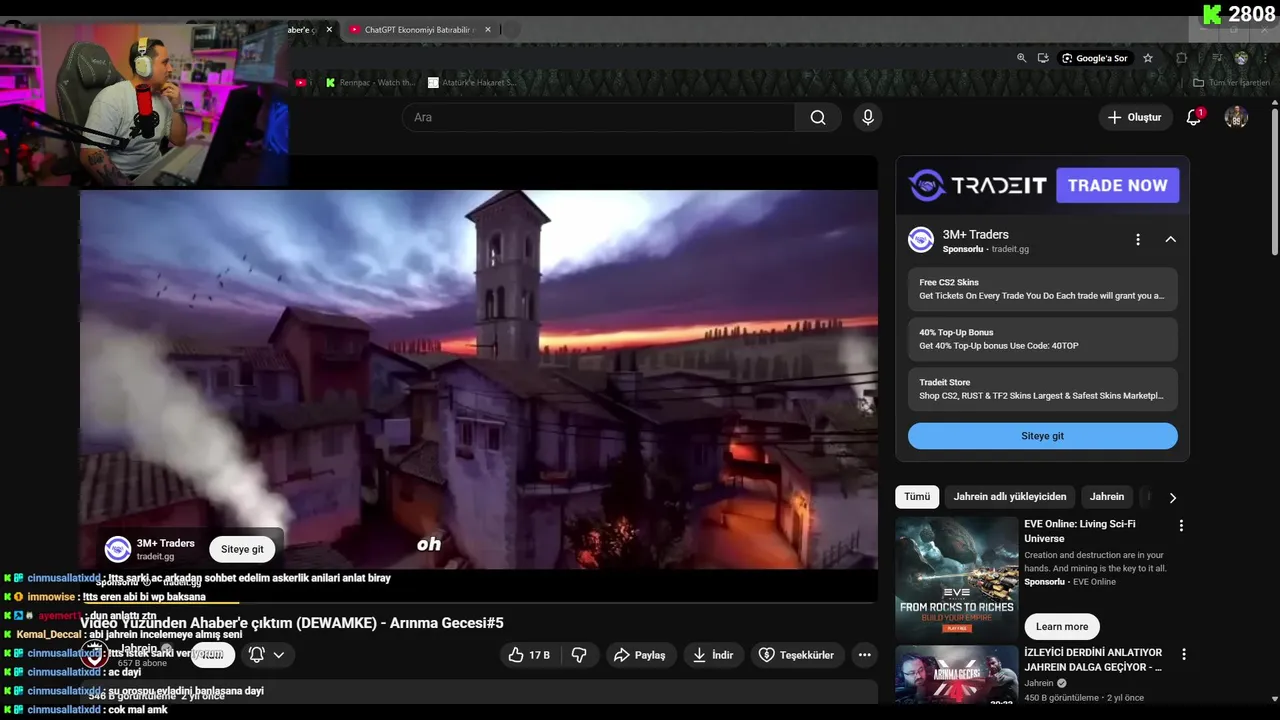This screenshot has width=1280, height=720.
Task: Open the Atatürk'e Hakaret bookmark
Action: click(x=472, y=83)
